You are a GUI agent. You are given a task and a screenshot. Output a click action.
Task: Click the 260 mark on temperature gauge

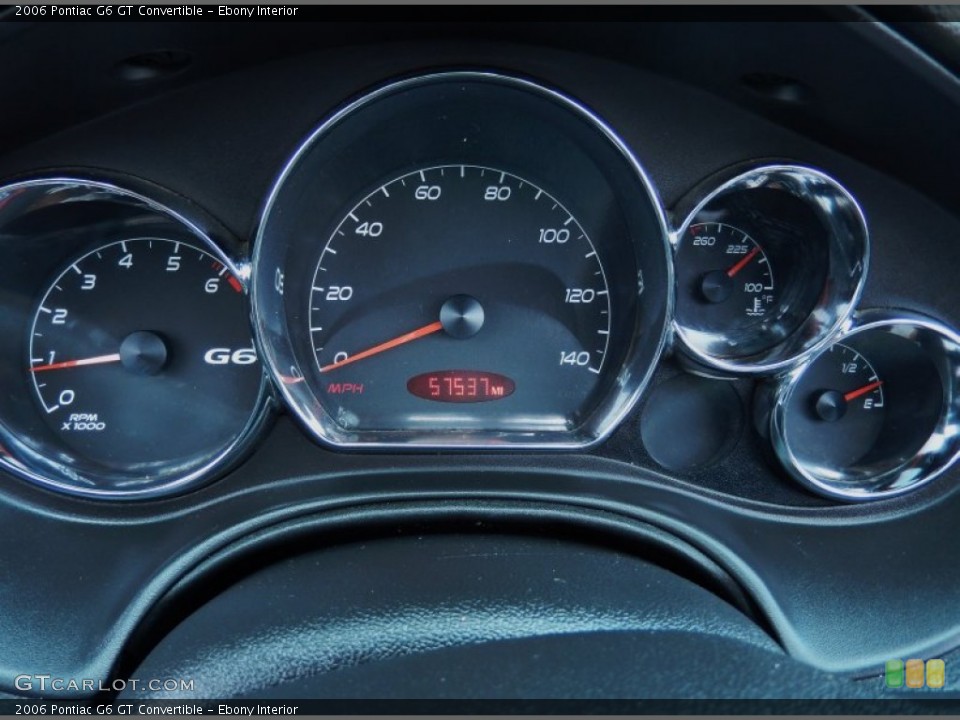coord(703,241)
